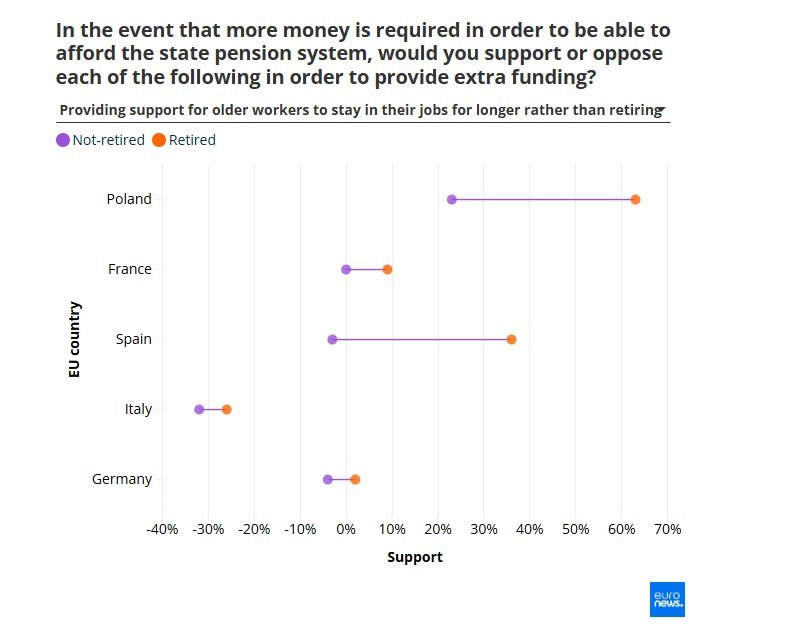Click the Euronews logo
Screen dimensions: 806x634
coord(667,598)
